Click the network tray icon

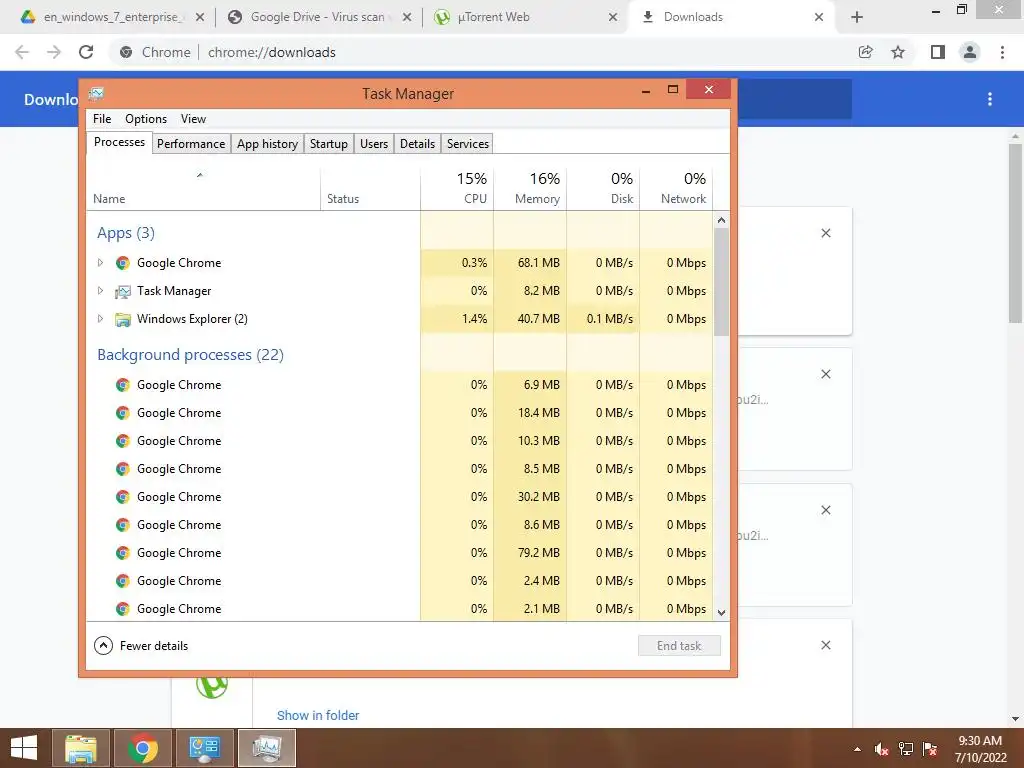(x=906, y=749)
